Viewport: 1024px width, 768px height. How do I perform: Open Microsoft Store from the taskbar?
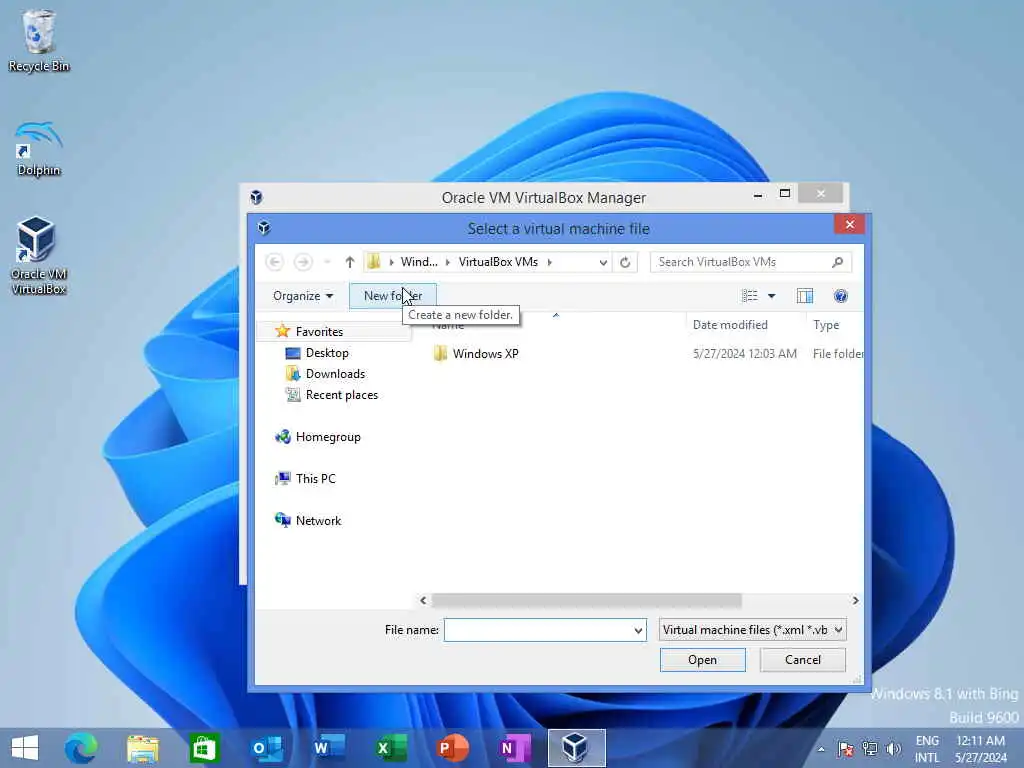click(204, 748)
